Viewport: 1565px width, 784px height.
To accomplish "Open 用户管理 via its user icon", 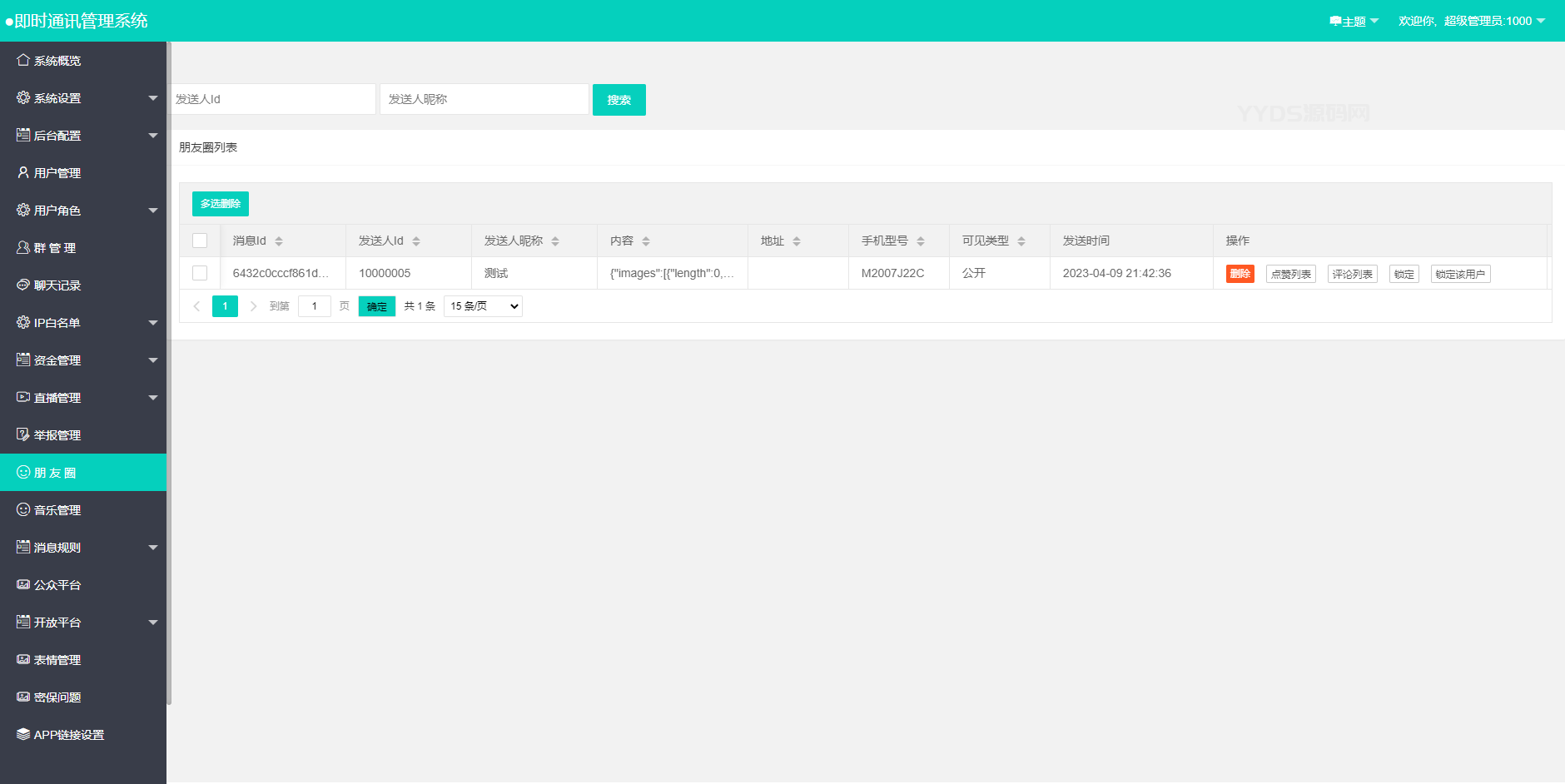I will (x=22, y=172).
